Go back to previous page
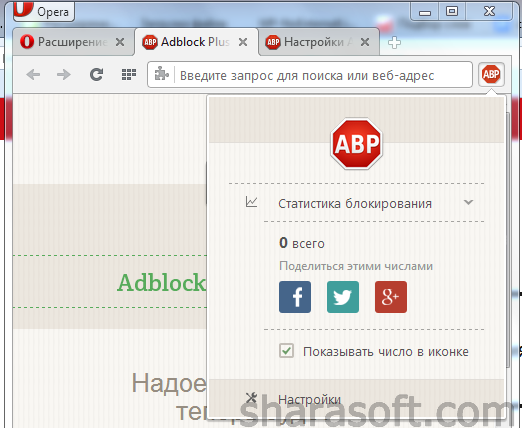 click(33, 74)
